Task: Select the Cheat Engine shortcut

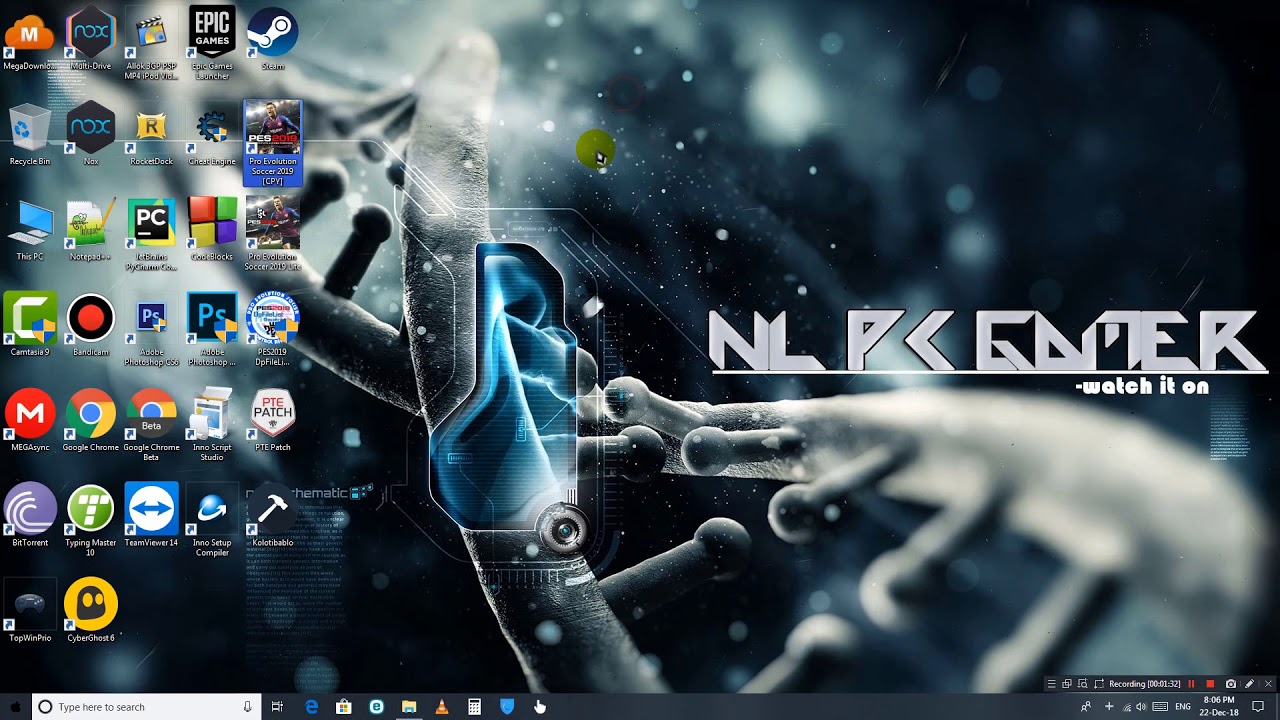Action: click(212, 135)
